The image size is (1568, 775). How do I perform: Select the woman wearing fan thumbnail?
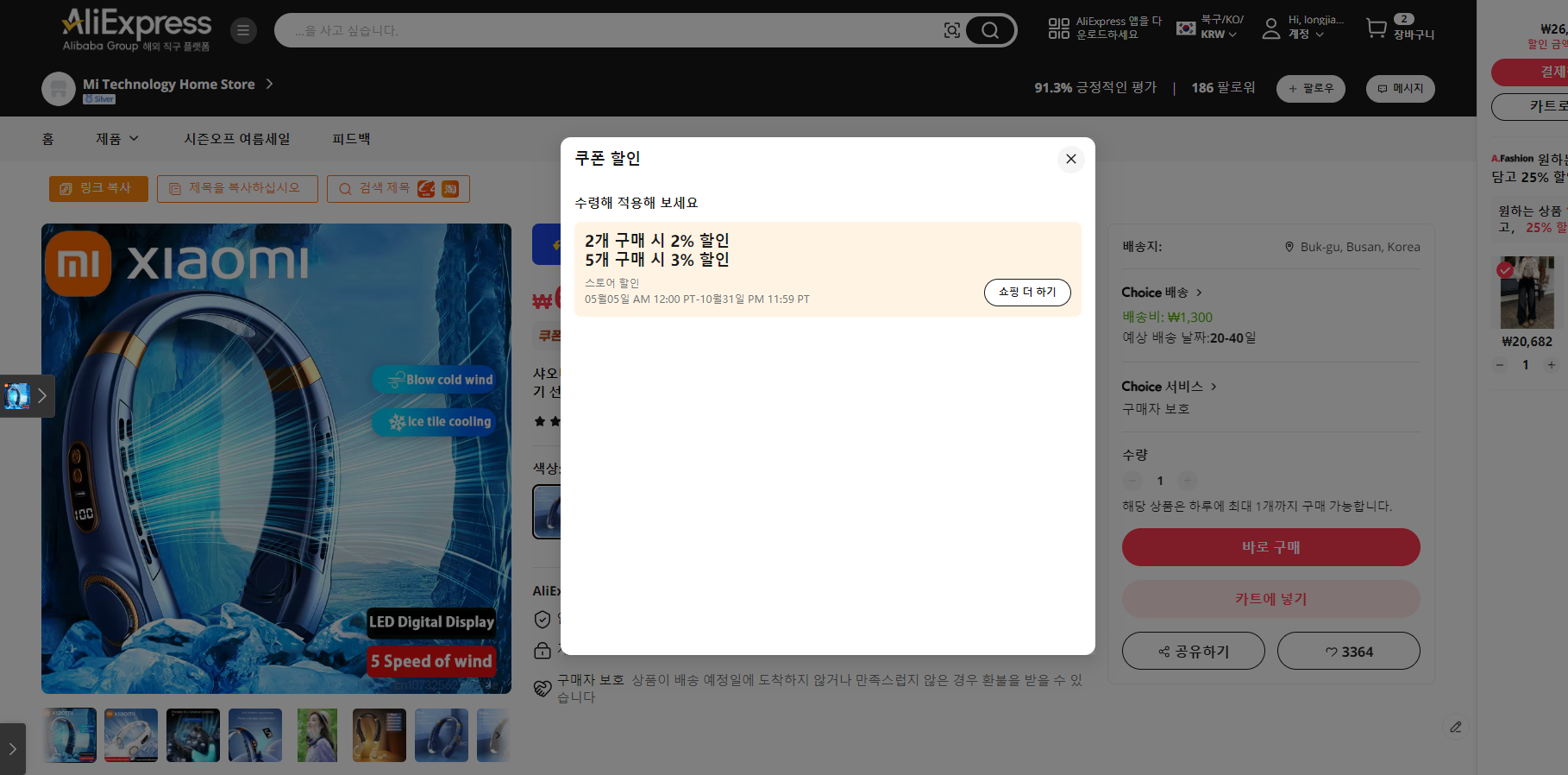[x=317, y=735]
